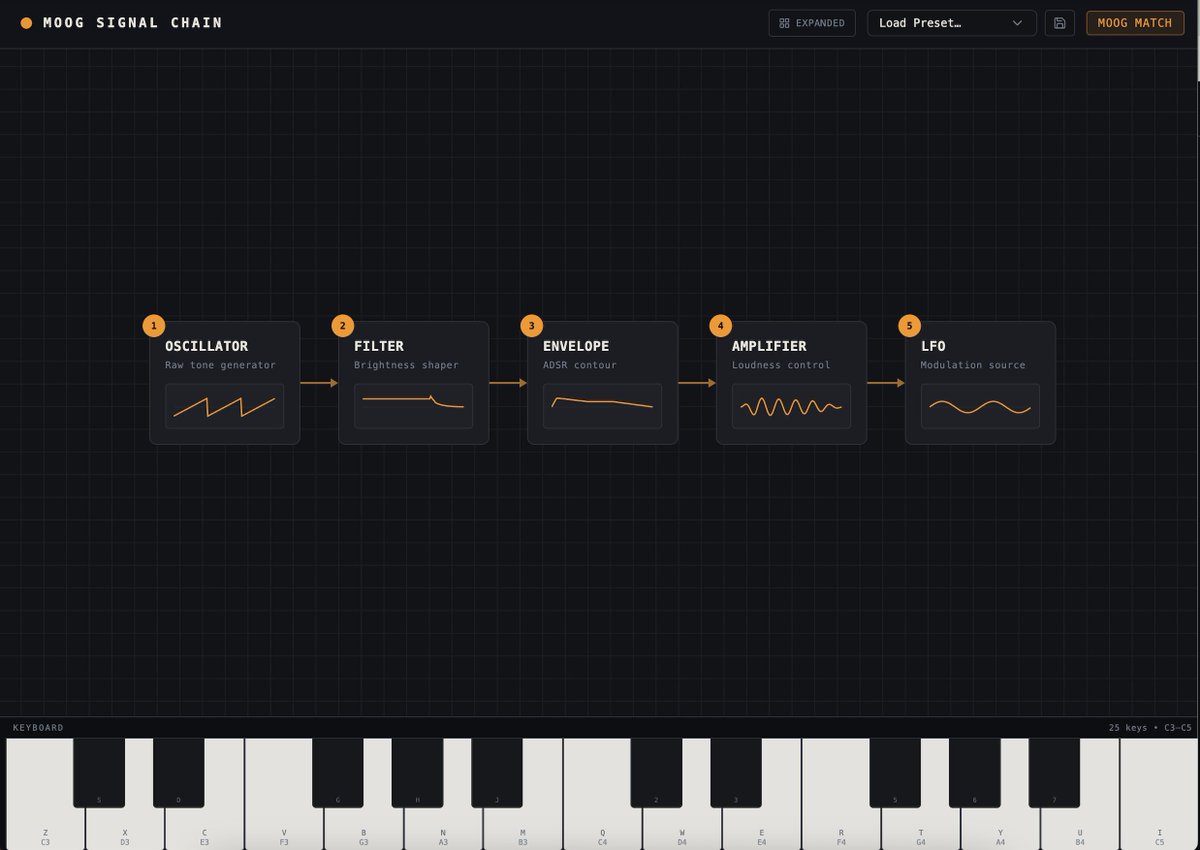Click the LFO sine wave preview

click(981, 406)
